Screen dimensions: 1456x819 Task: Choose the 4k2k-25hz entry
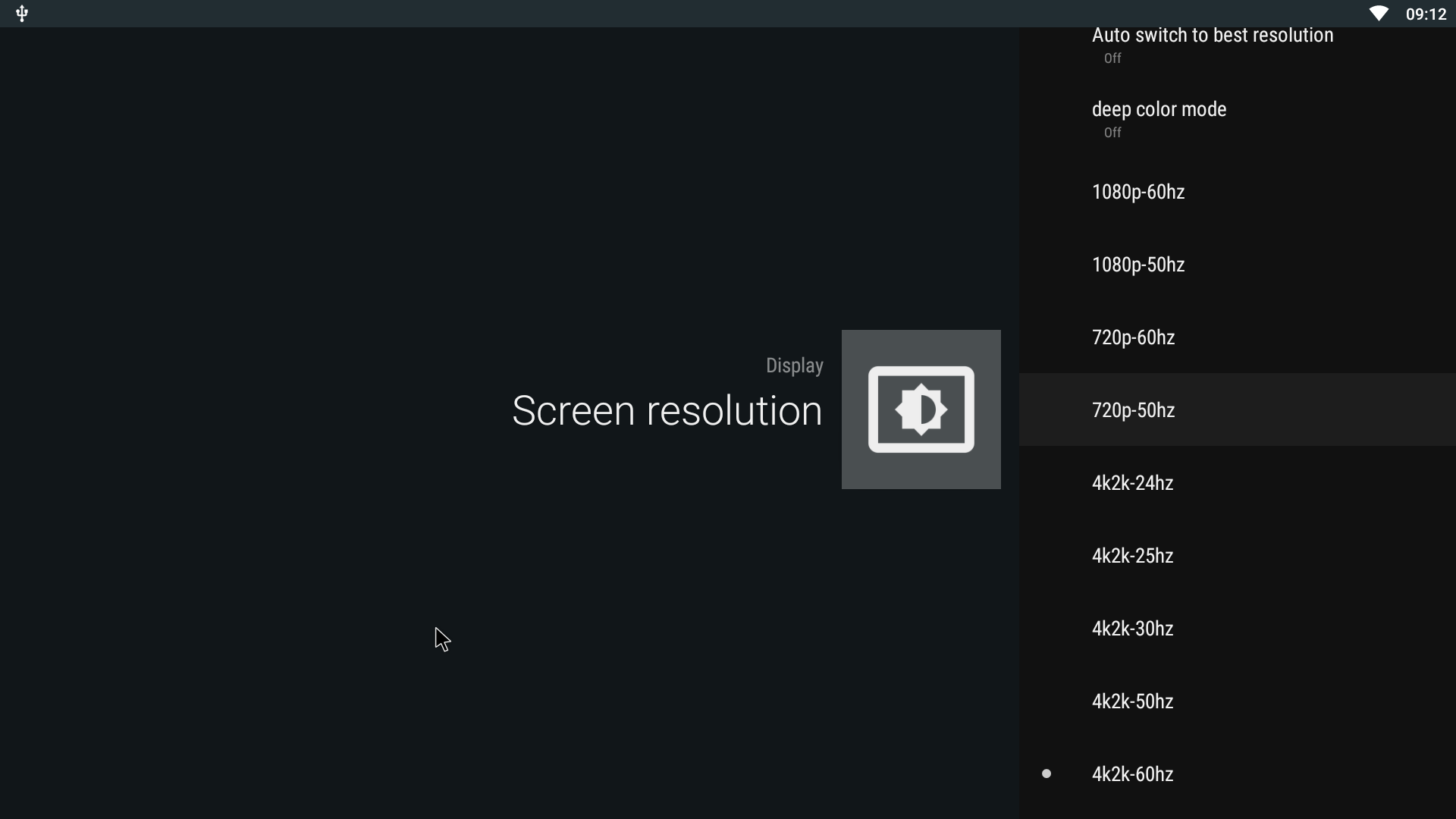coord(1238,556)
